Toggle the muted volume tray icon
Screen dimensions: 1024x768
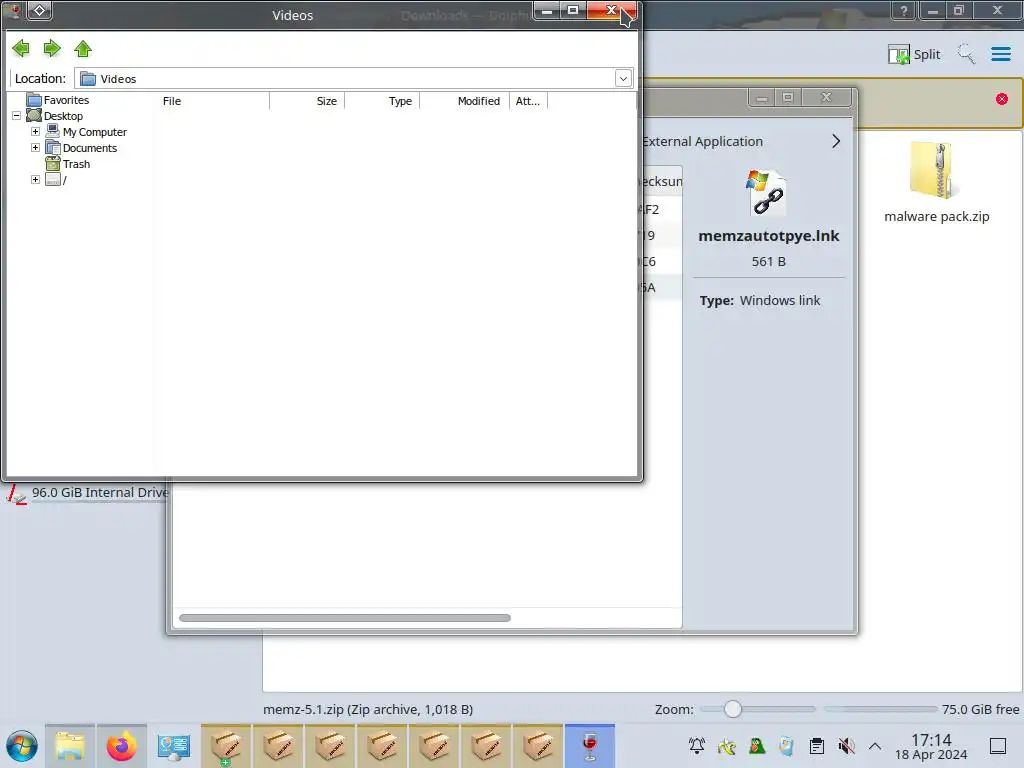(846, 746)
